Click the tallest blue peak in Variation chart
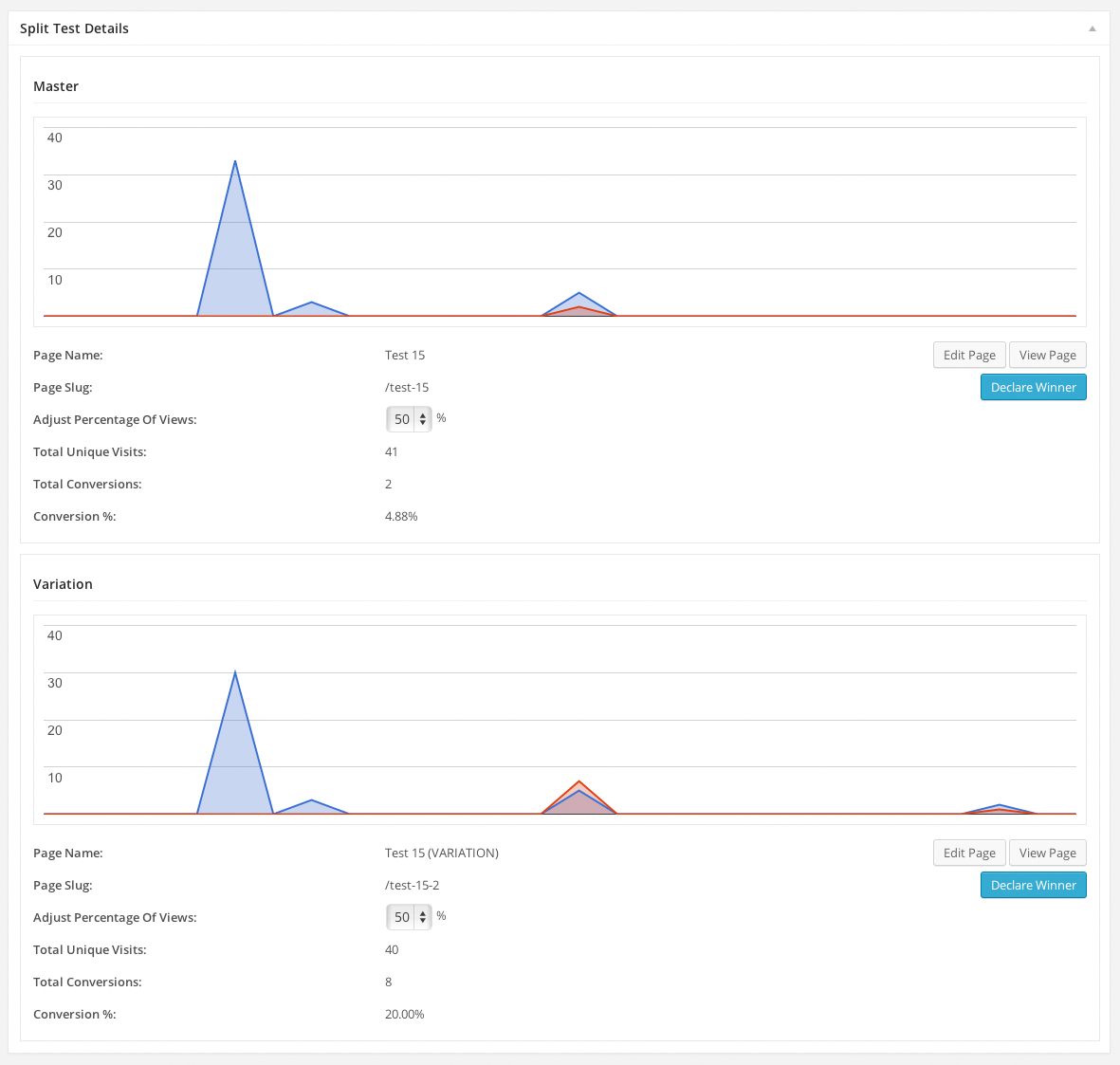1120x1065 pixels. (x=234, y=674)
